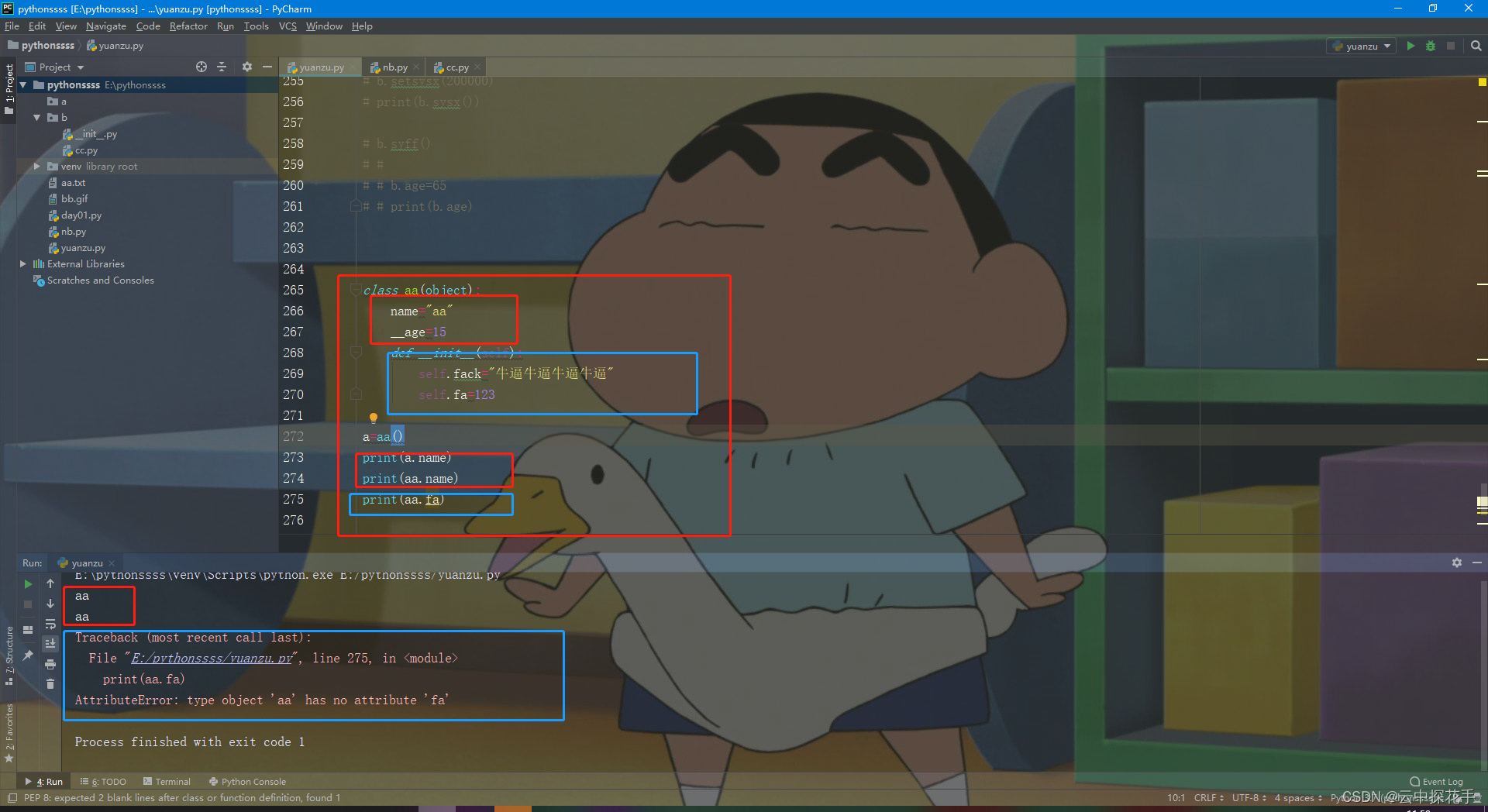Toggle the 1: Project side tab
Image resolution: width=1488 pixels, height=812 pixels.
pyautogui.click(x=9, y=89)
